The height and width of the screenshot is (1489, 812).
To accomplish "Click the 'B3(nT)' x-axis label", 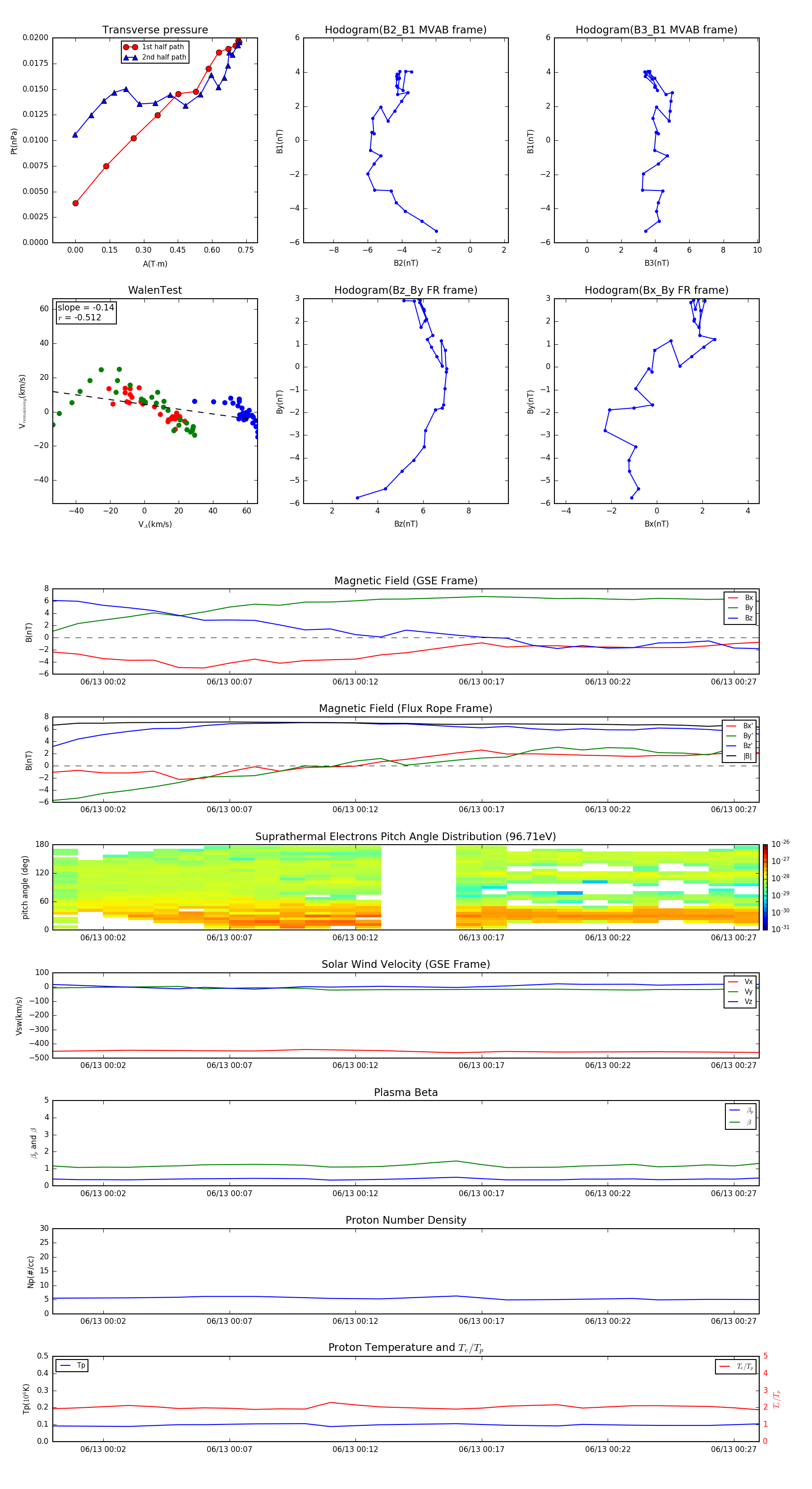I will (656, 263).
